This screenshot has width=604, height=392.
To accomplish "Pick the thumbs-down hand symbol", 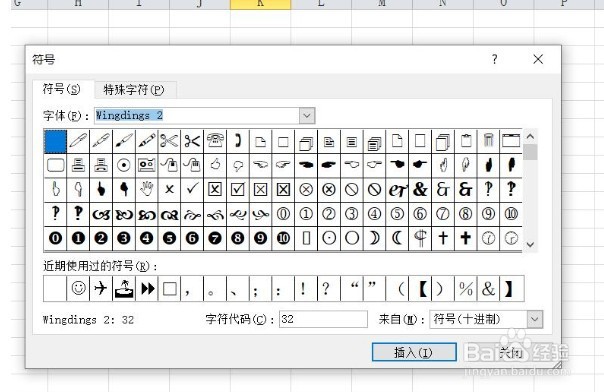I will coord(238,165).
